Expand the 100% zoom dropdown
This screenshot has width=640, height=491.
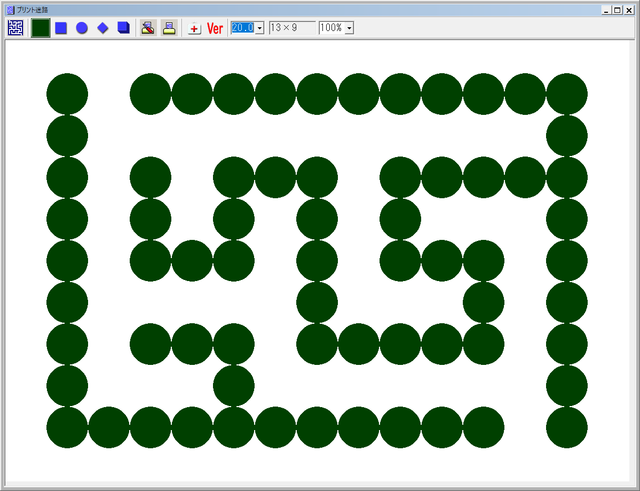(x=348, y=28)
